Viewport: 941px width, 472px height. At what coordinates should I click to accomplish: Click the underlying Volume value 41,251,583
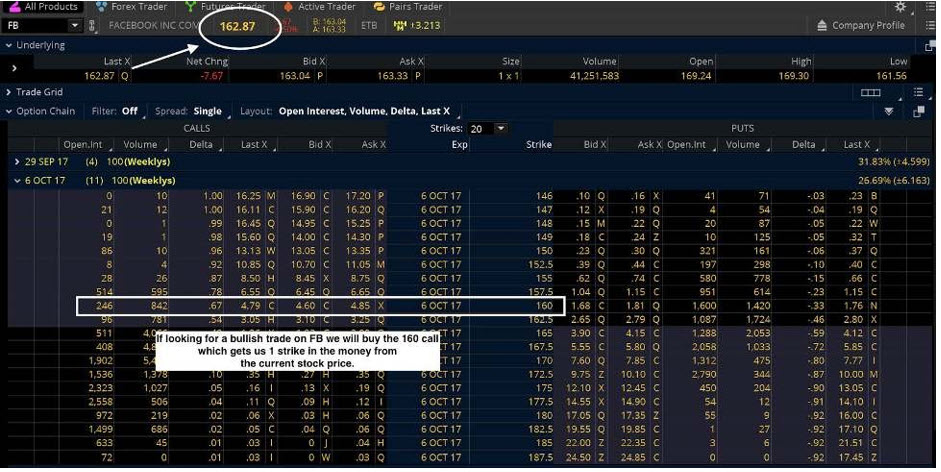click(594, 76)
